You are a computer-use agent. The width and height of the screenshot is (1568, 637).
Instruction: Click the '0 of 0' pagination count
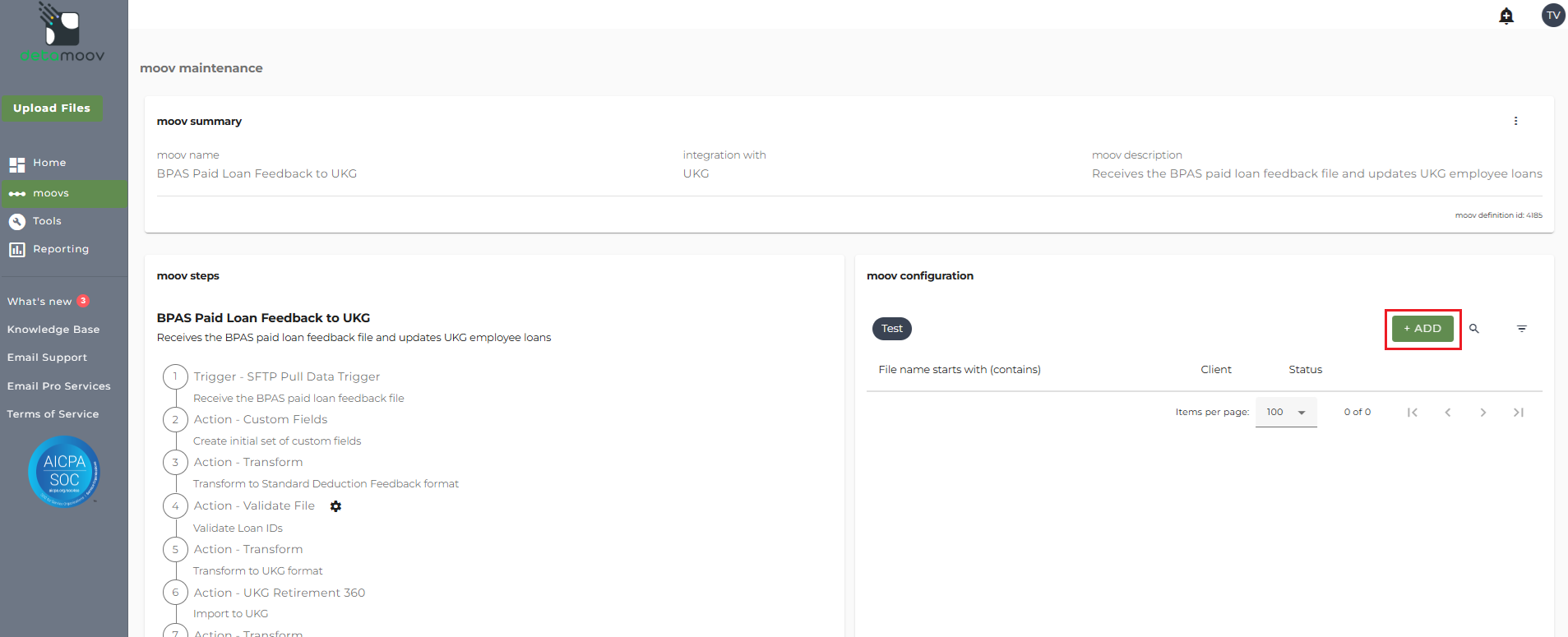click(x=1358, y=413)
